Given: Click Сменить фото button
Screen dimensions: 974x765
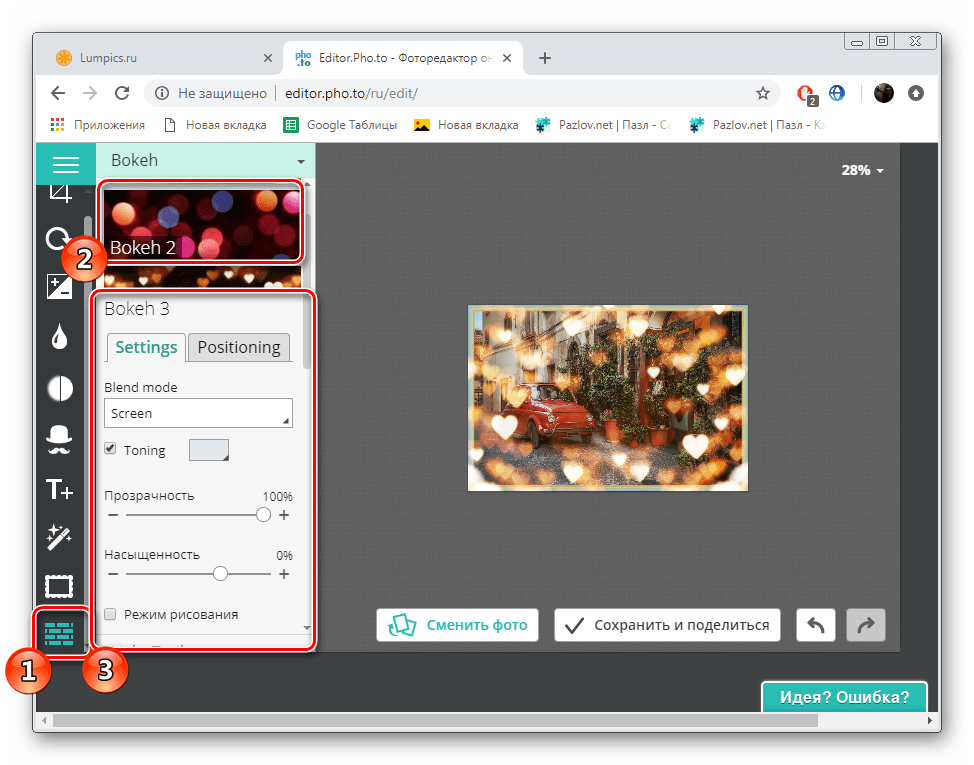Looking at the screenshot, I should pos(457,625).
